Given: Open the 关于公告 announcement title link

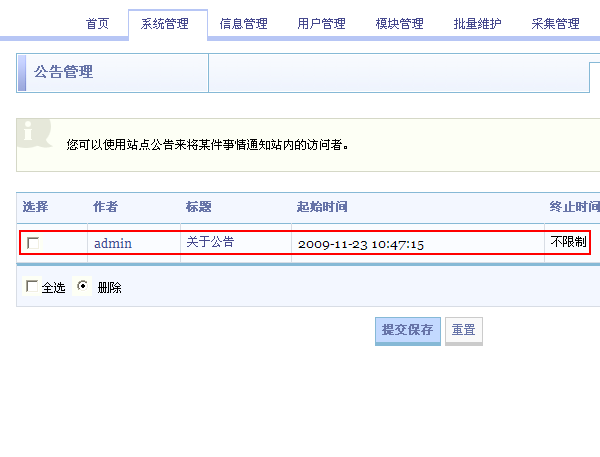Looking at the screenshot, I should (x=210, y=242).
